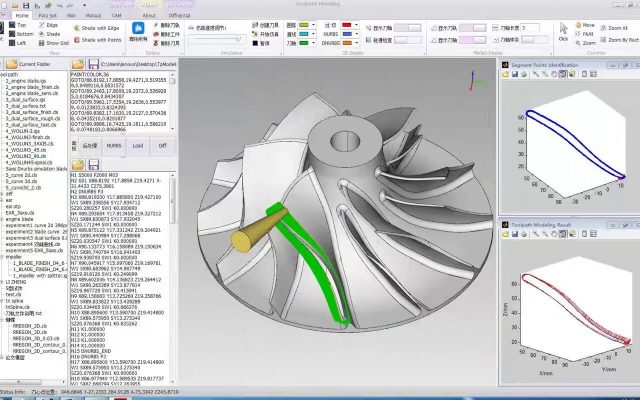Screen dimensions: 640x400
Task: Open the Manual ribbon tab
Action: (93, 16)
